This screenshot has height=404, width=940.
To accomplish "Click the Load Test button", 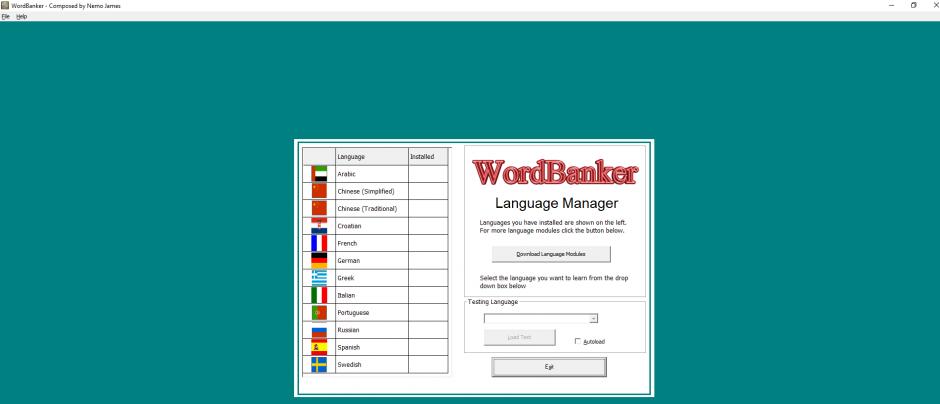I will click(x=519, y=337).
